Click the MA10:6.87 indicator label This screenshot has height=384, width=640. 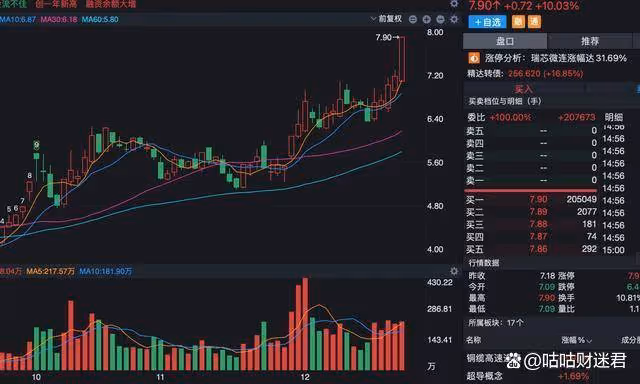point(17,19)
